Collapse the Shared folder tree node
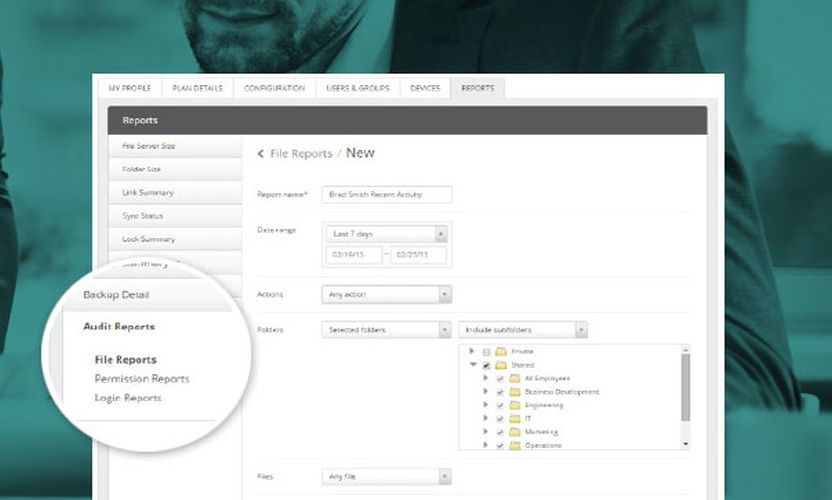 coord(472,365)
